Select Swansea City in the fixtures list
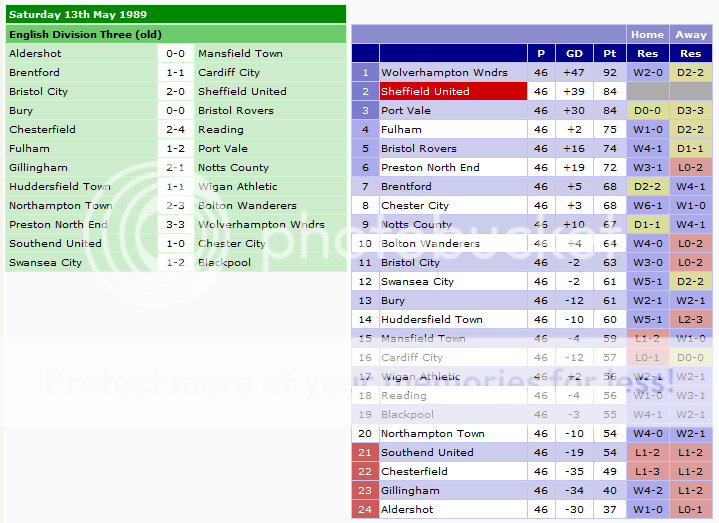Image resolution: width=719 pixels, height=523 pixels. (45, 262)
